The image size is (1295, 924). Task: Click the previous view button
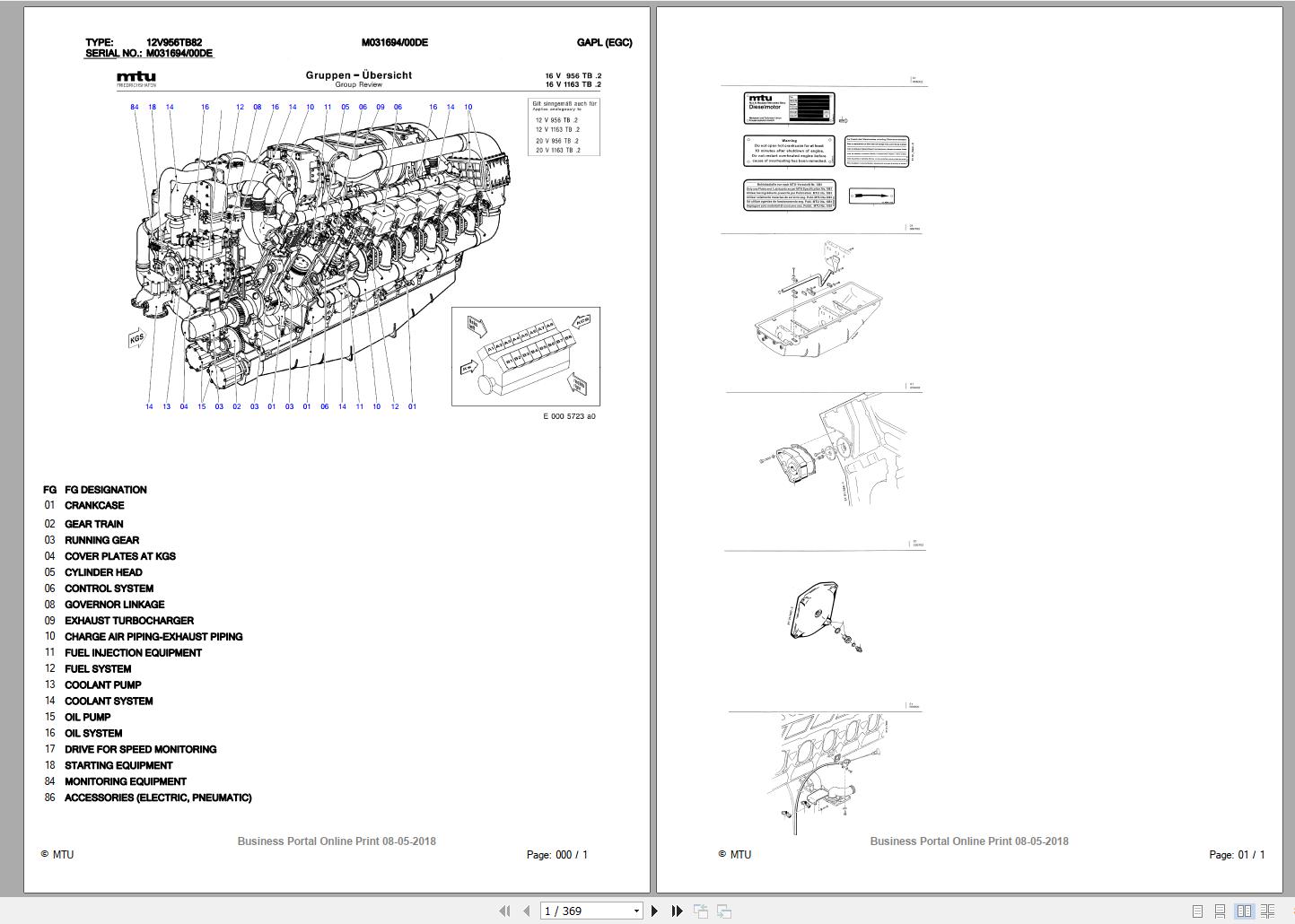click(701, 911)
